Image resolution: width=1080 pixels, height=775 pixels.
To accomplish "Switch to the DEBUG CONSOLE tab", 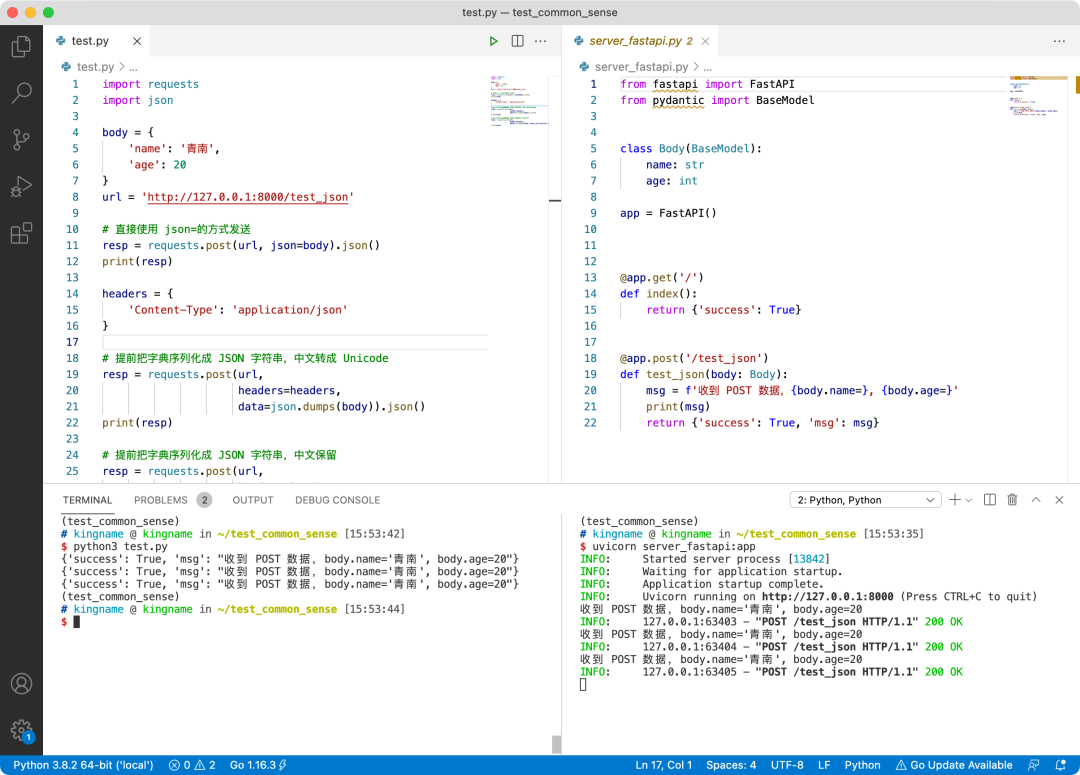I will [338, 500].
